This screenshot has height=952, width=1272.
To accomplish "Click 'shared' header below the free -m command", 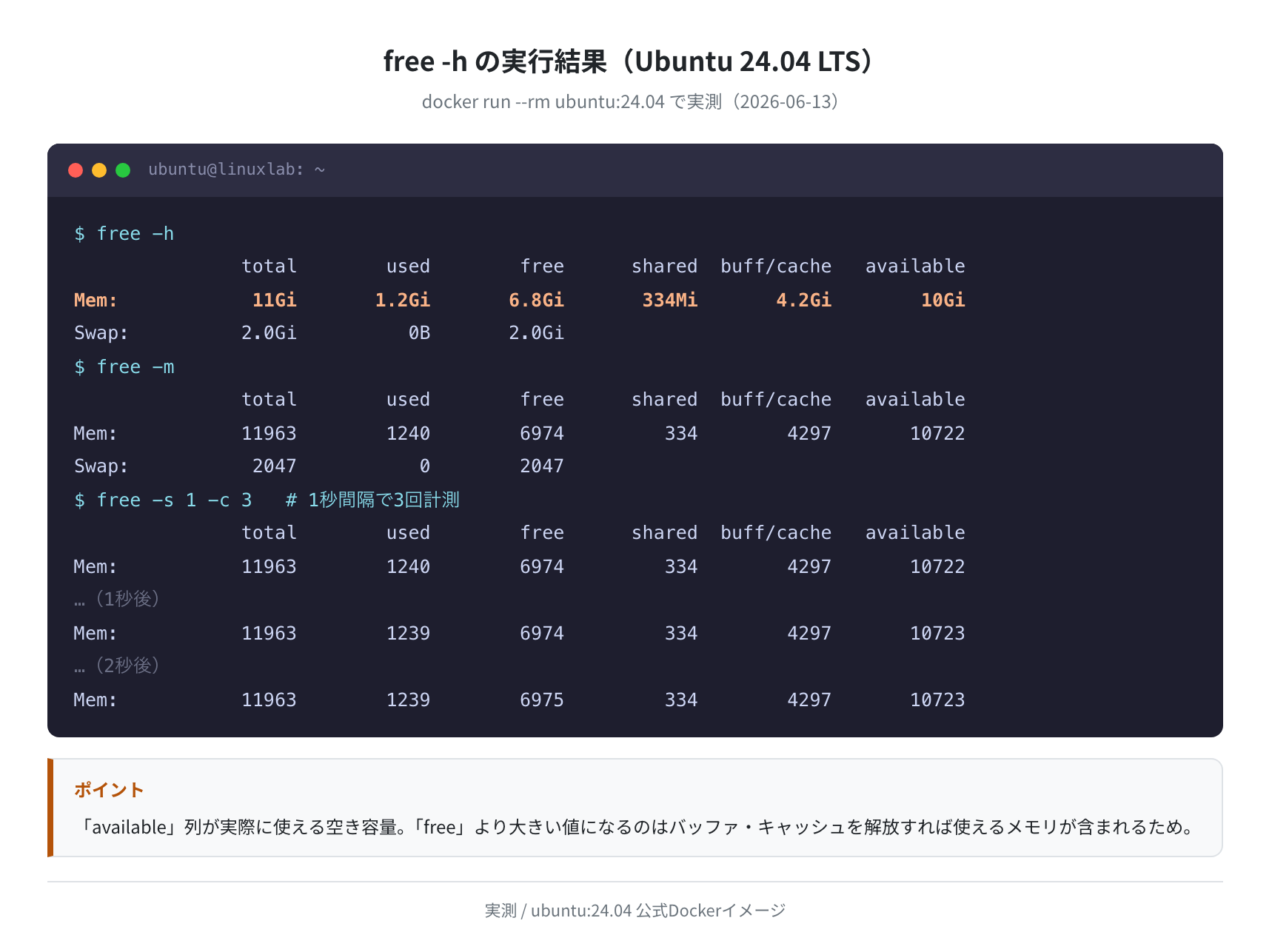I will 664,400.
